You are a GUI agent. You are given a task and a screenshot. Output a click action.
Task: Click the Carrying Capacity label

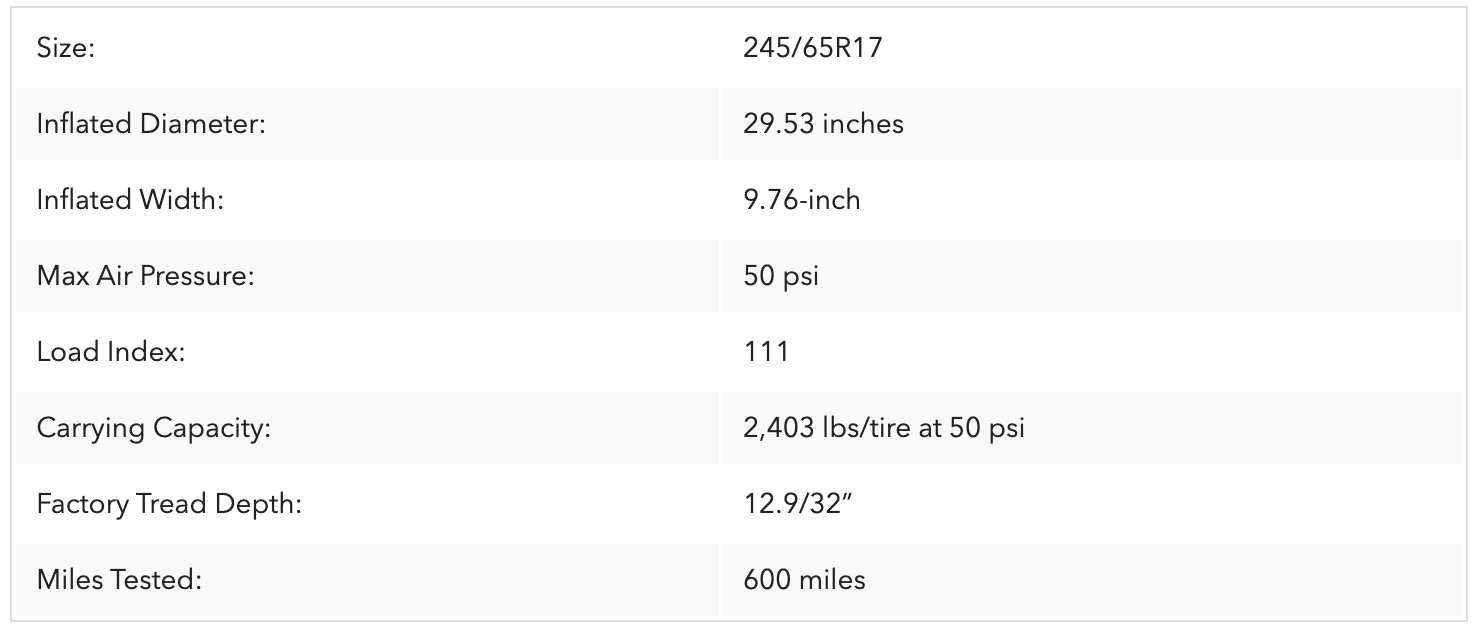[154, 428]
